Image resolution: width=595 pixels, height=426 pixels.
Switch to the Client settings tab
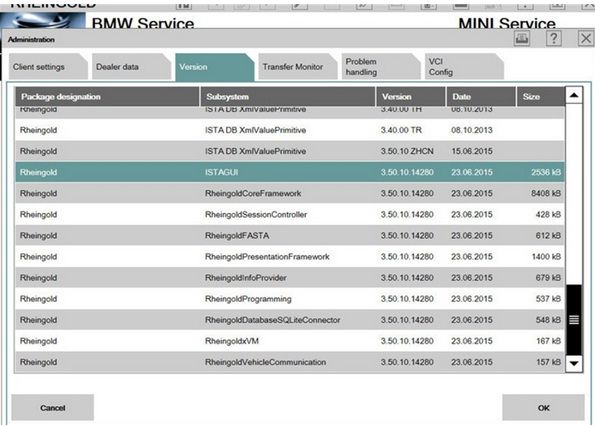tap(48, 67)
